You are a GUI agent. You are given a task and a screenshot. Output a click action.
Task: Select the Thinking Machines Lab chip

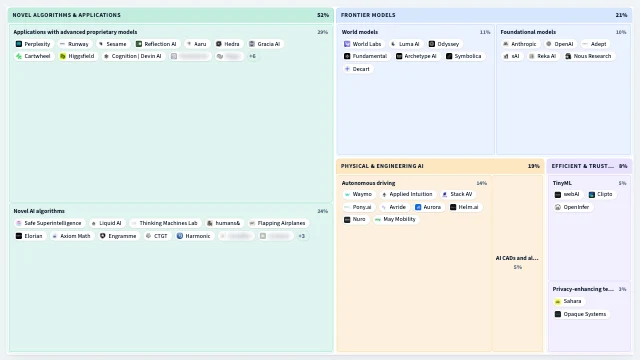point(164,223)
